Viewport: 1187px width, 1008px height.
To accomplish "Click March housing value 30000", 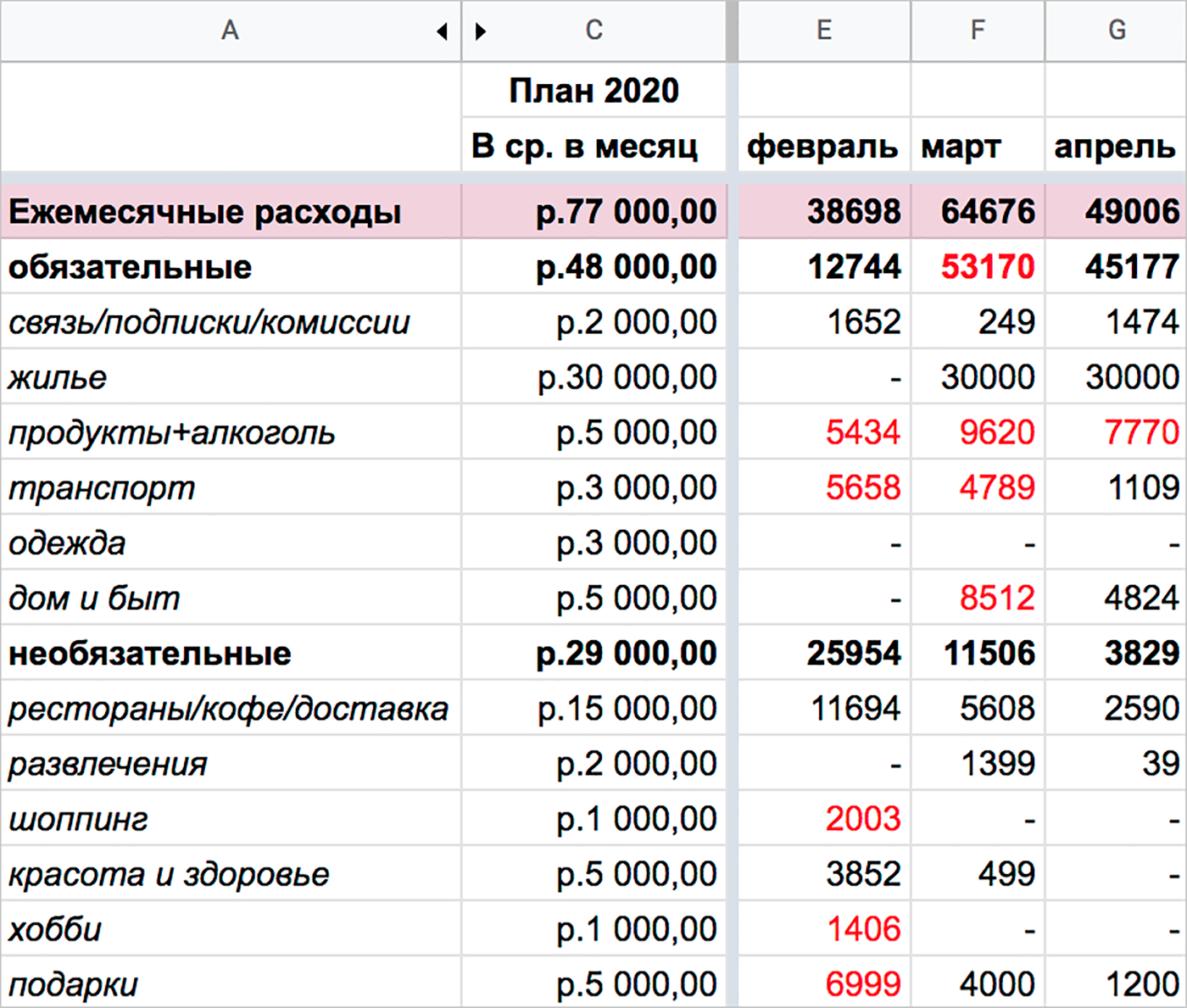I will tap(988, 377).
